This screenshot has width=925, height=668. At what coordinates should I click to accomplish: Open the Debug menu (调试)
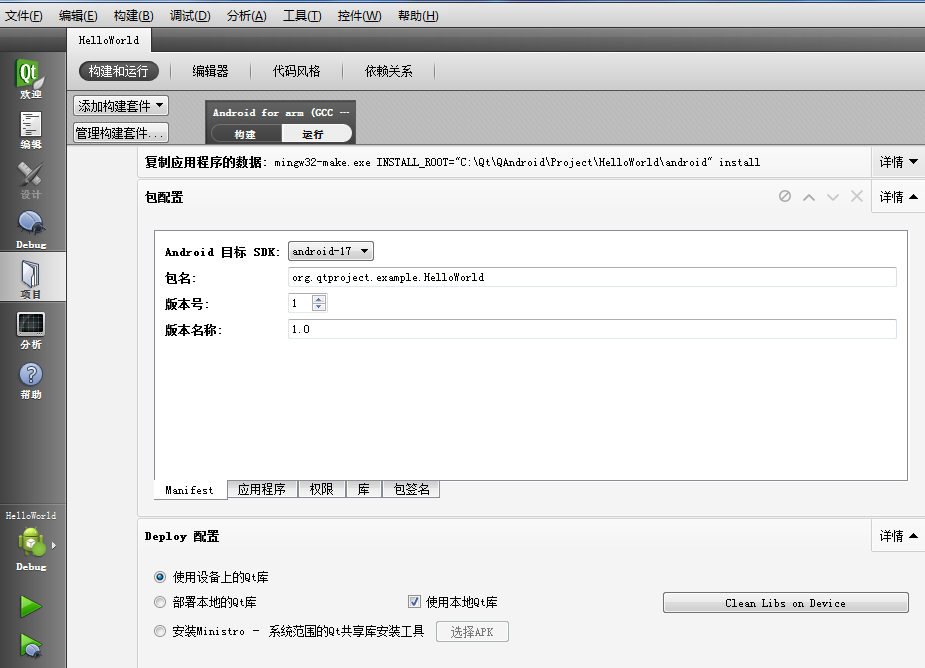(x=190, y=16)
